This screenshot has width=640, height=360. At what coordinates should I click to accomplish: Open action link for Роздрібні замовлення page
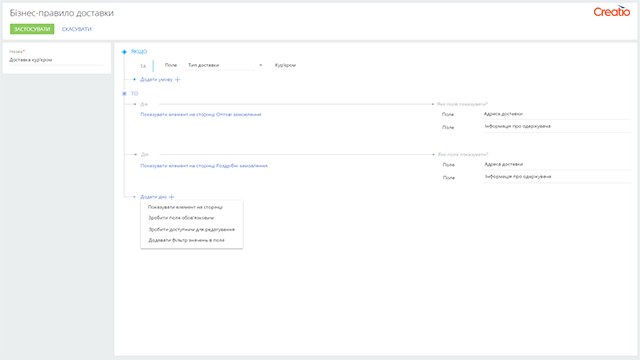[204, 166]
